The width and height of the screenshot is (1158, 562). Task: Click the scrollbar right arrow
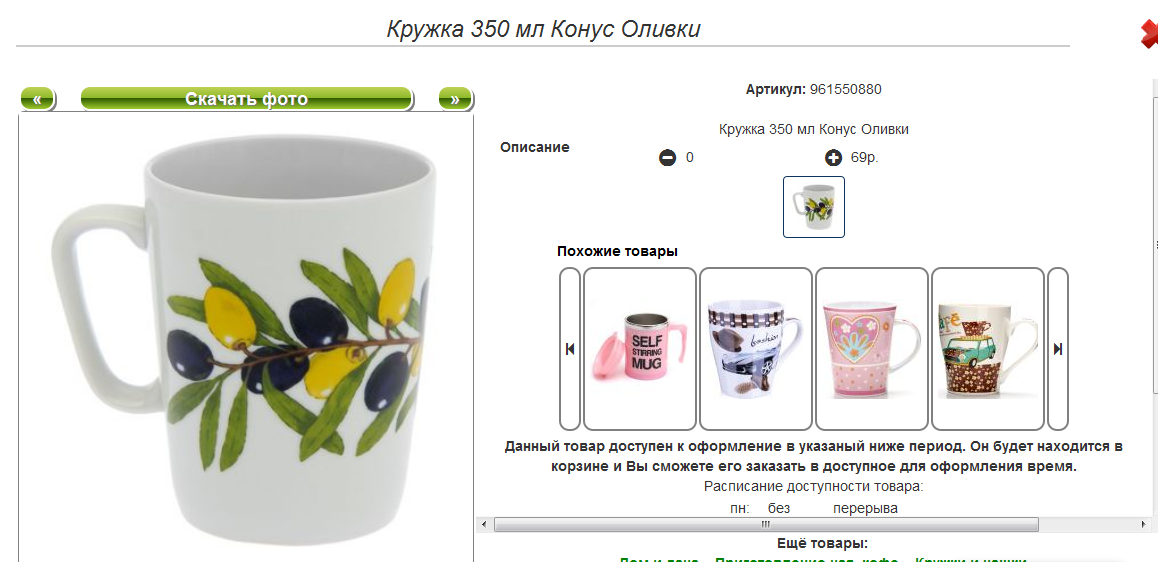click(x=1145, y=524)
